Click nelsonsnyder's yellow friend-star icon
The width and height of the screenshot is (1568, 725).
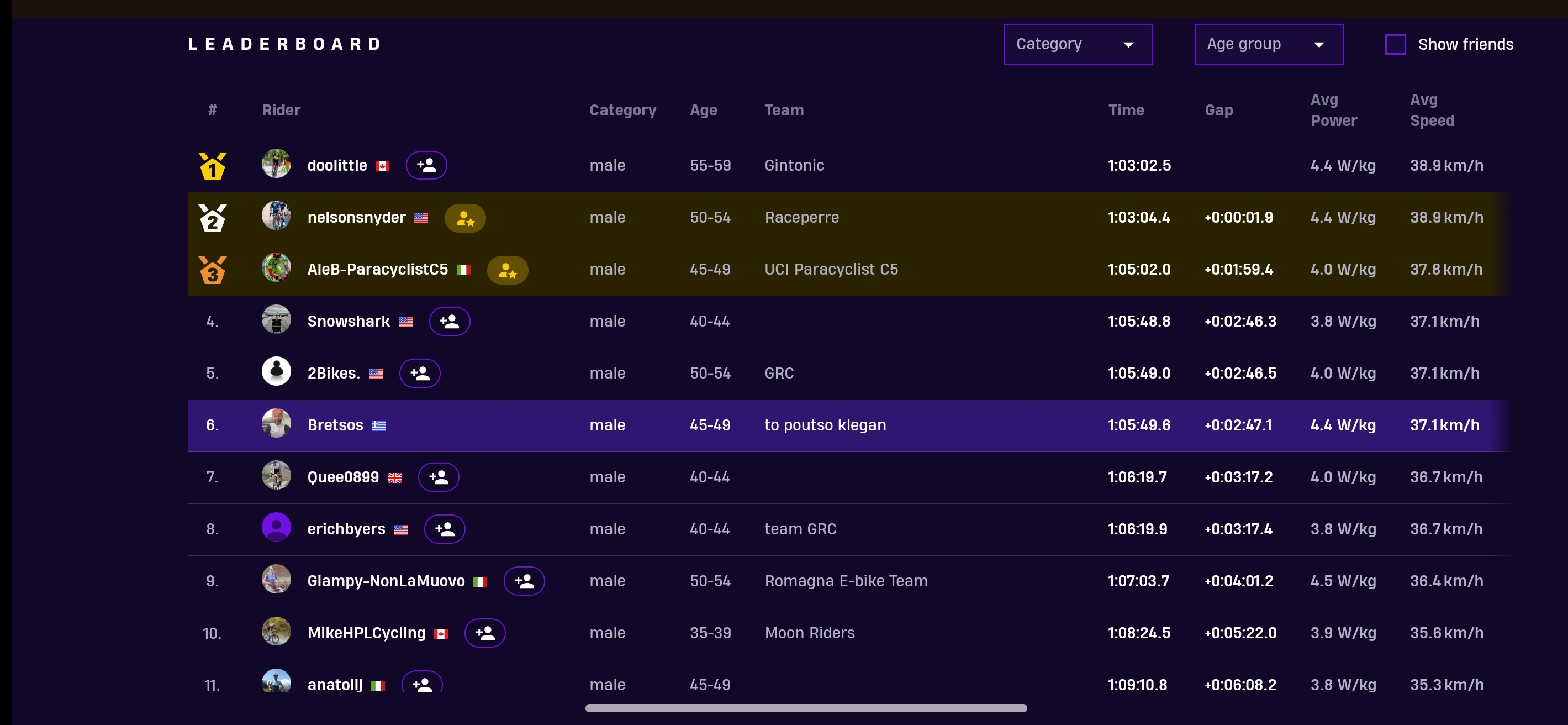(x=465, y=218)
